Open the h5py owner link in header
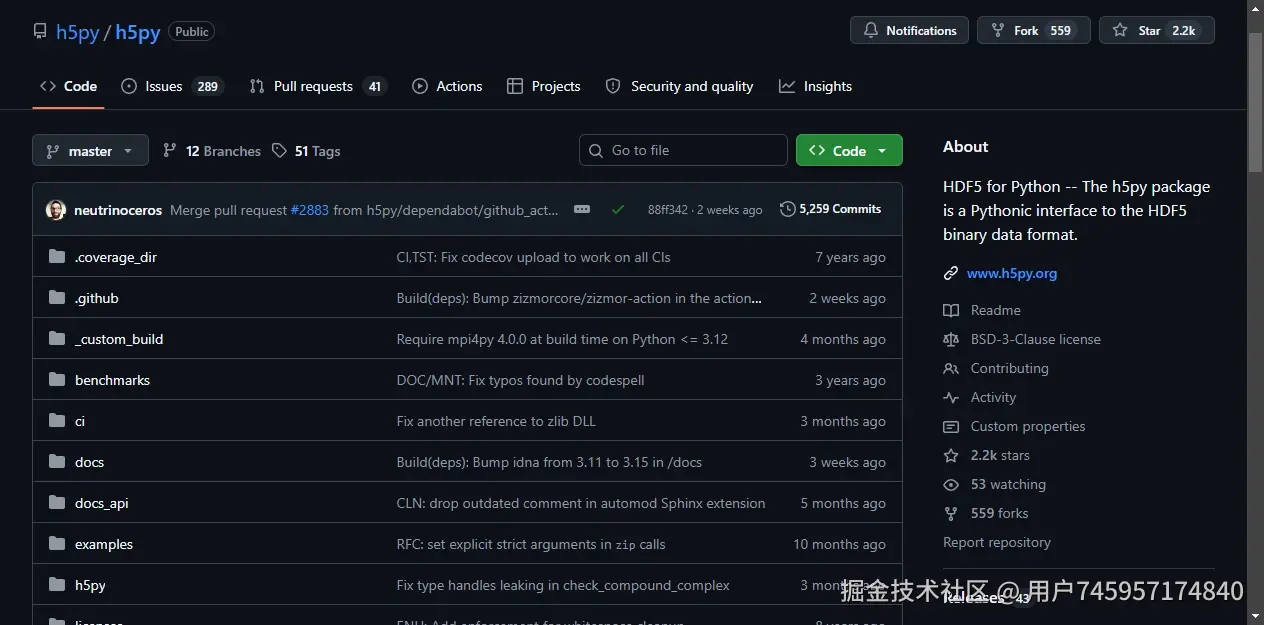Screen dimensions: 1264x625 [x=77, y=32]
